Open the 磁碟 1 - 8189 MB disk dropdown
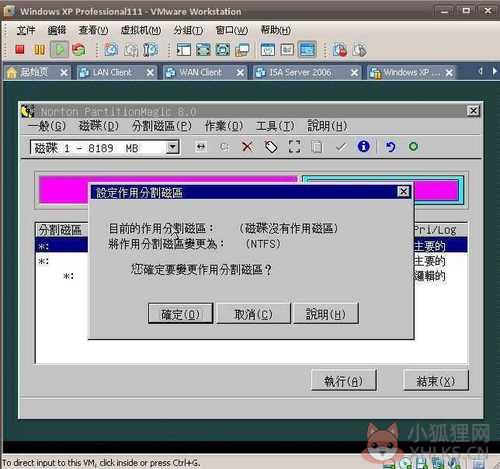This screenshot has width=500, height=469. pyautogui.click(x=172, y=147)
